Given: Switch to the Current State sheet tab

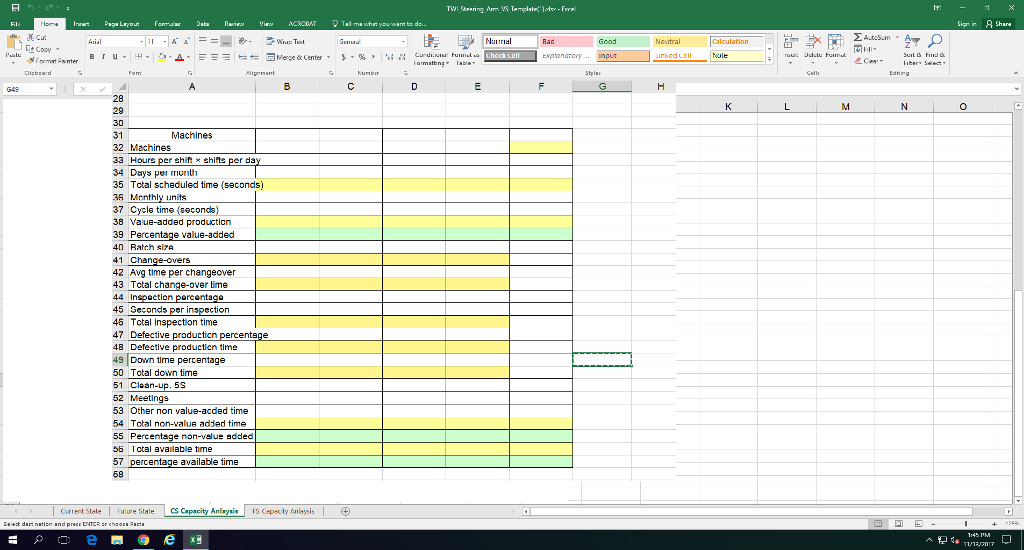Looking at the screenshot, I should pyautogui.click(x=81, y=511).
